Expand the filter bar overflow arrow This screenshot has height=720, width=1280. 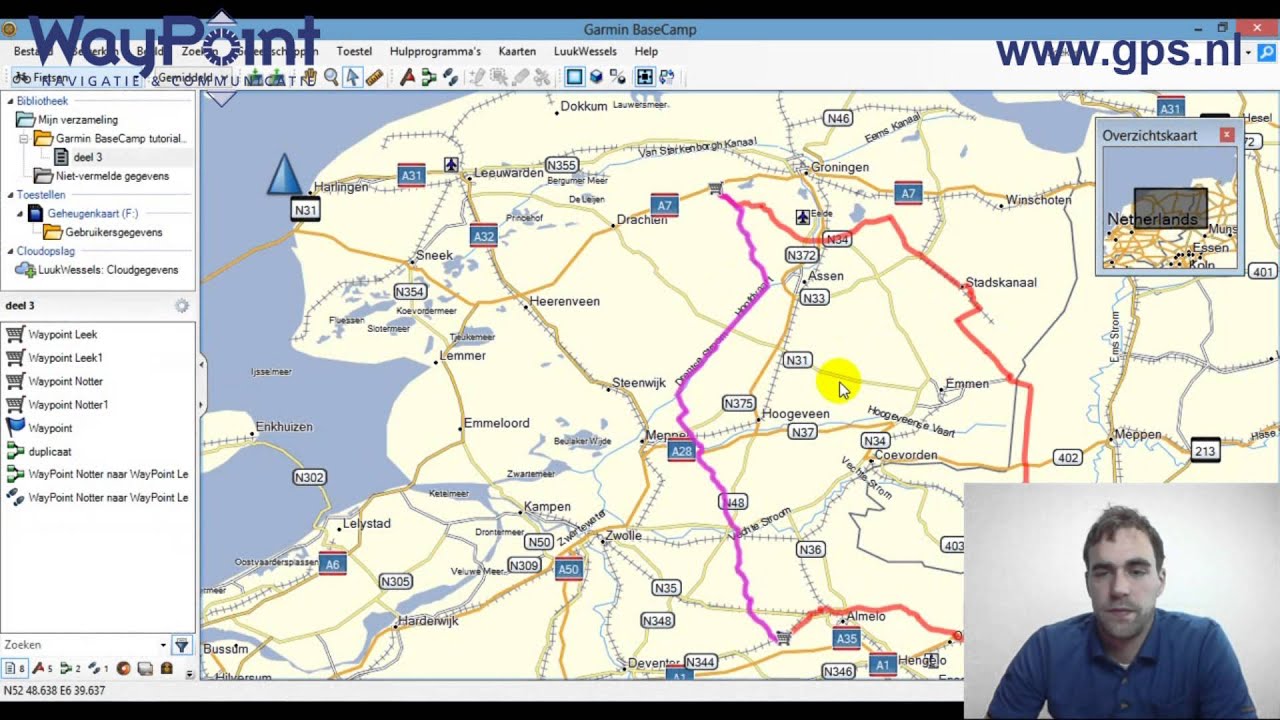click(x=189, y=674)
